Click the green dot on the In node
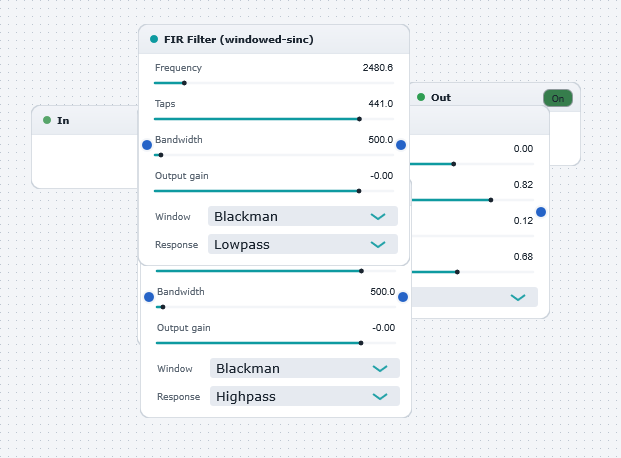This screenshot has height=458, width=621. pos(47,120)
